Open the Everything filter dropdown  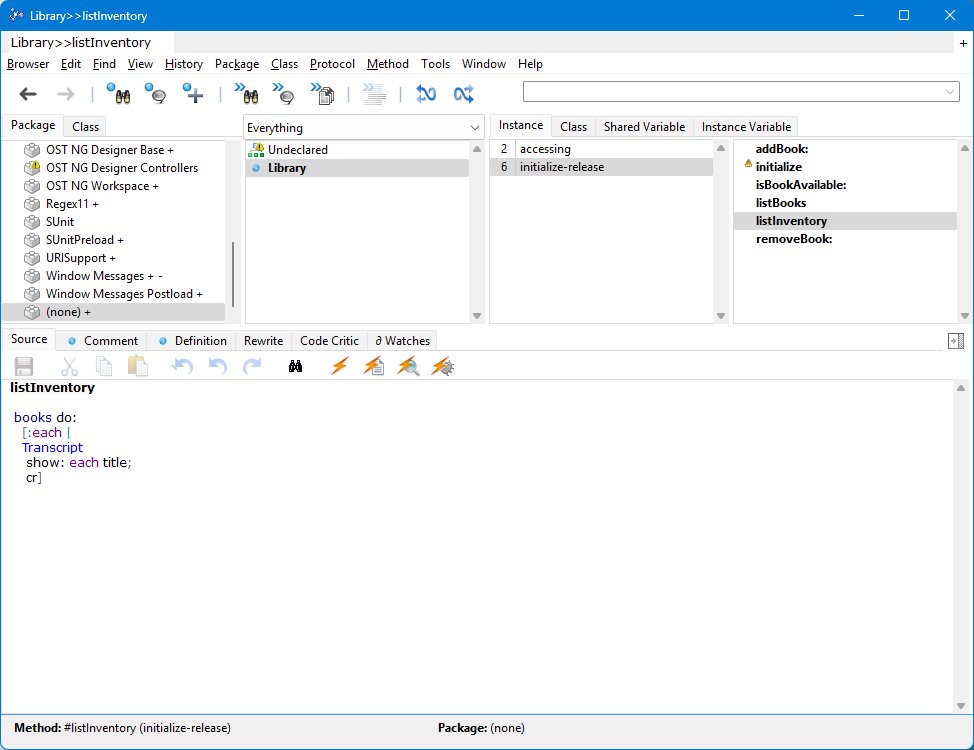coord(474,128)
